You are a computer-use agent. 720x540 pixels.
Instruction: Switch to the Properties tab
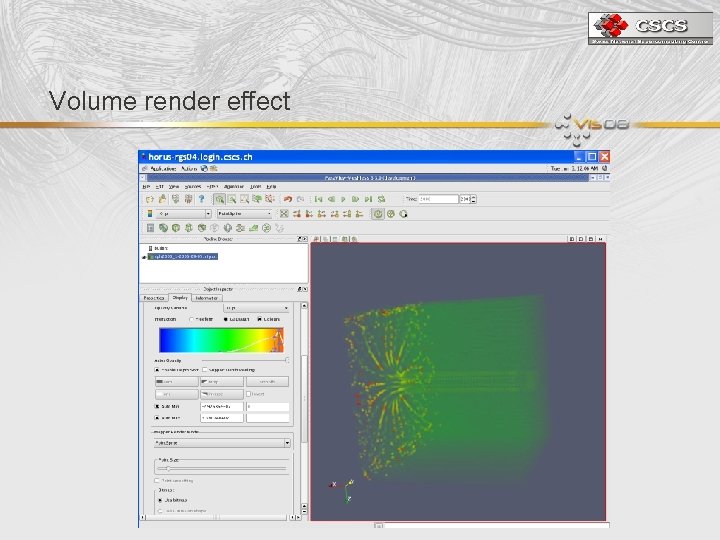(x=154, y=298)
